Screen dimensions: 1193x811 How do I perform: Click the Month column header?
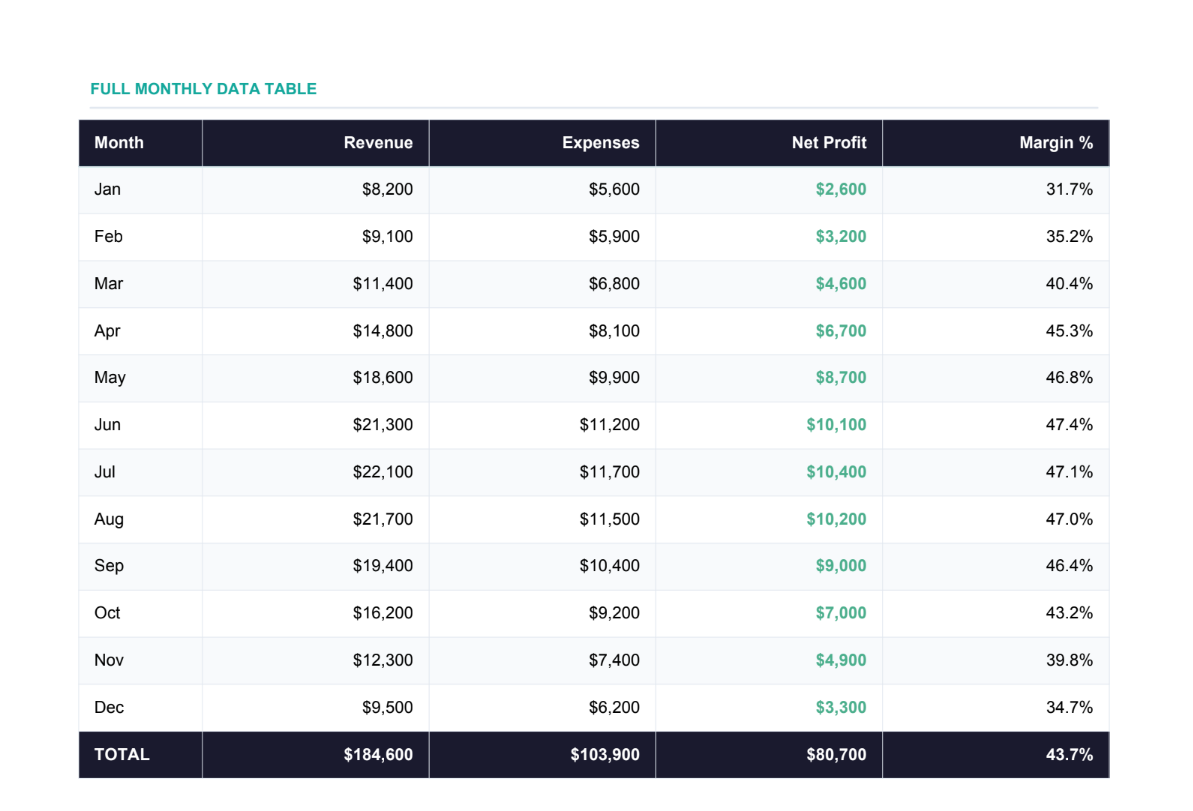119,143
